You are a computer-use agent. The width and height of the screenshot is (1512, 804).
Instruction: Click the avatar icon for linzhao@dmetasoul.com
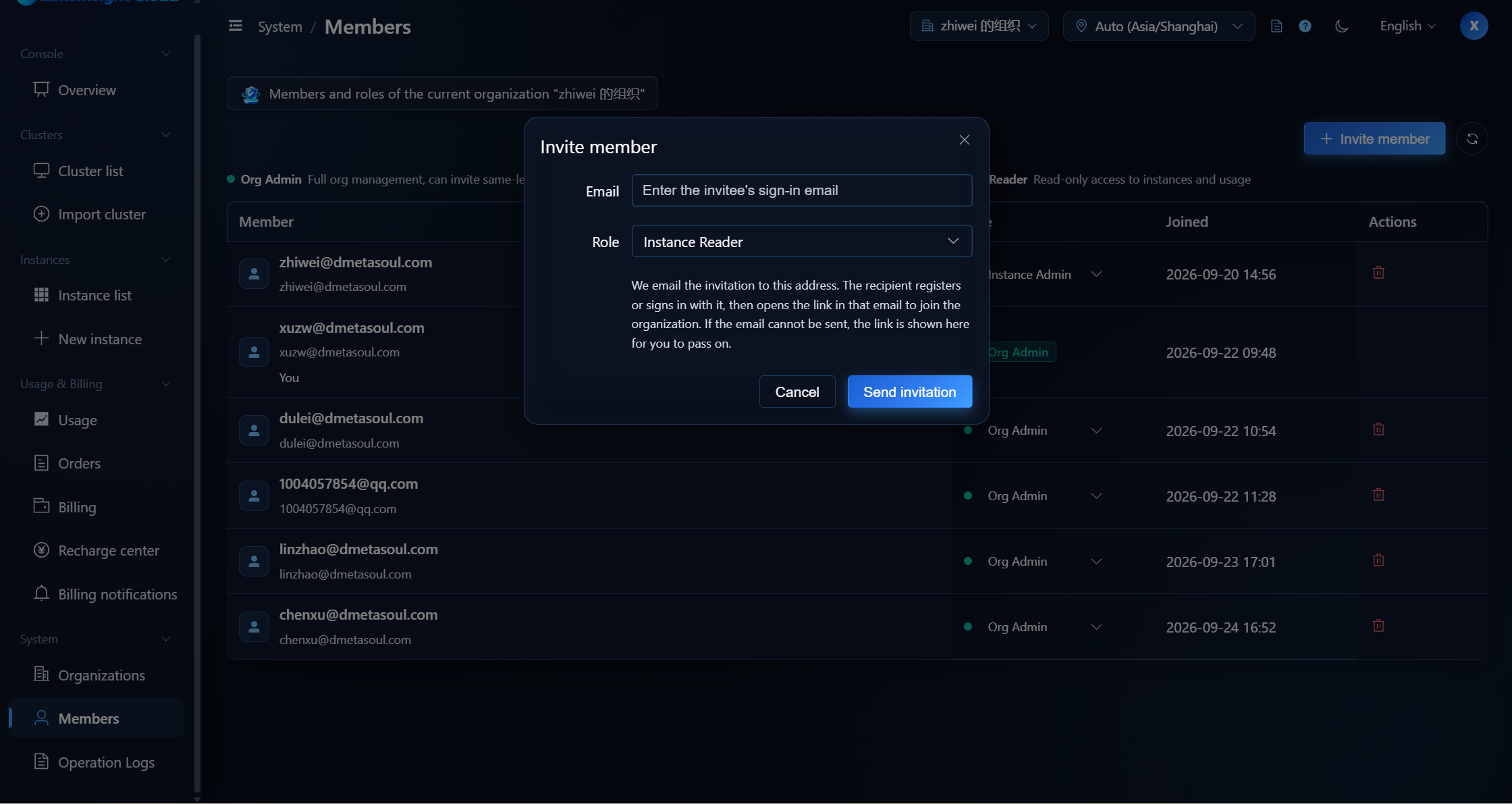[254, 561]
